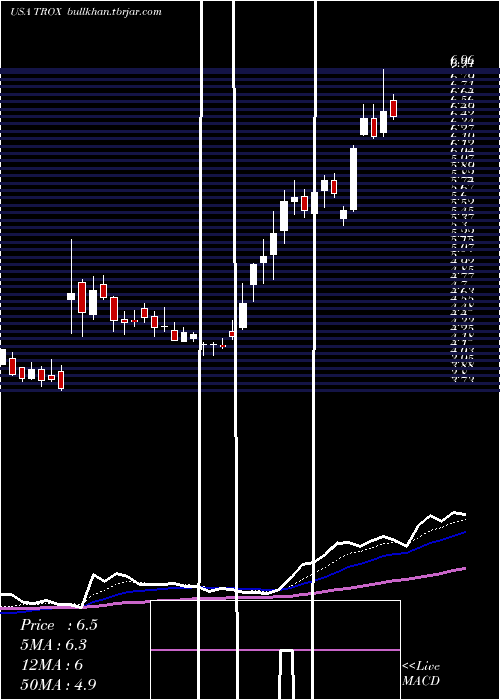Click the pink MACD signal line in the box

(275, 650)
